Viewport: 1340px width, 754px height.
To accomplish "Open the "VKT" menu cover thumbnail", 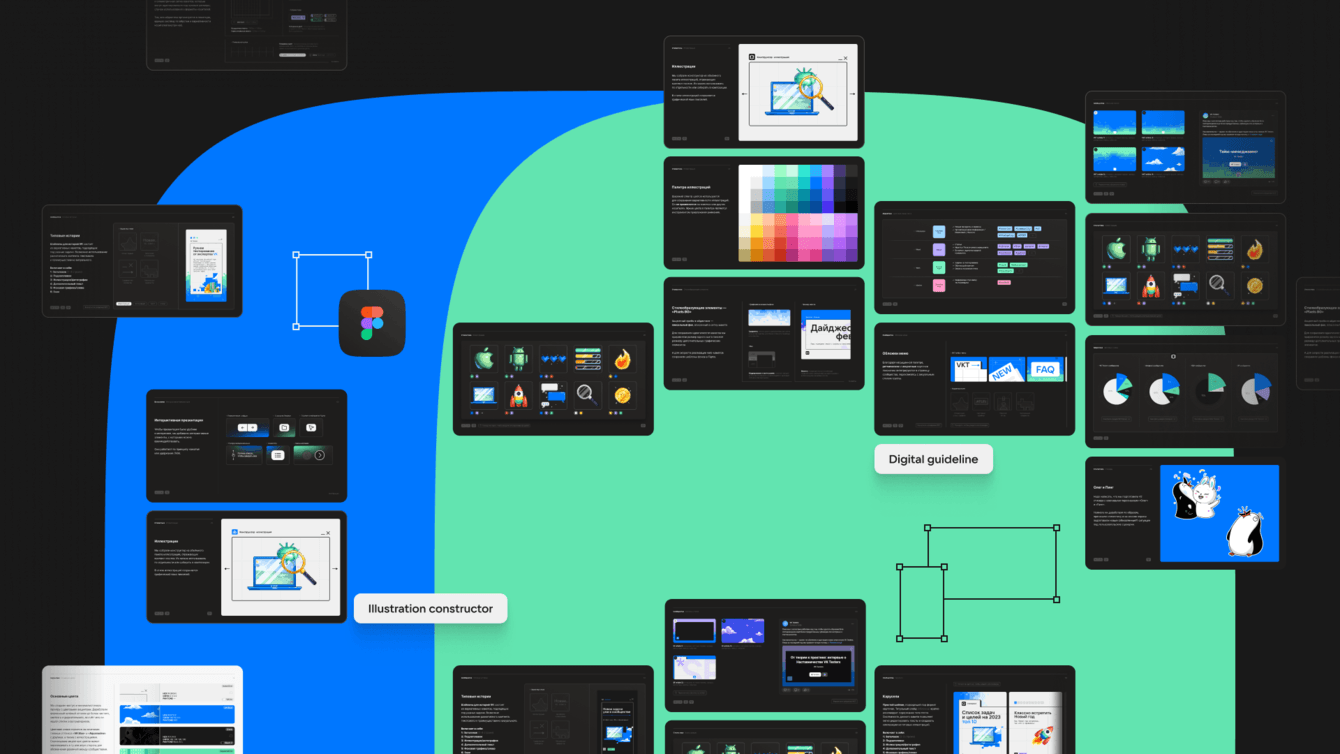I will coord(967,368).
